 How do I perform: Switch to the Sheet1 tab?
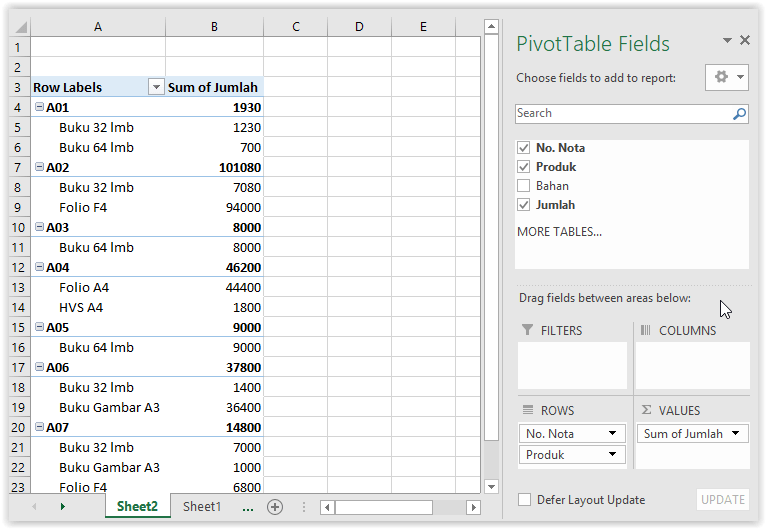coord(202,507)
